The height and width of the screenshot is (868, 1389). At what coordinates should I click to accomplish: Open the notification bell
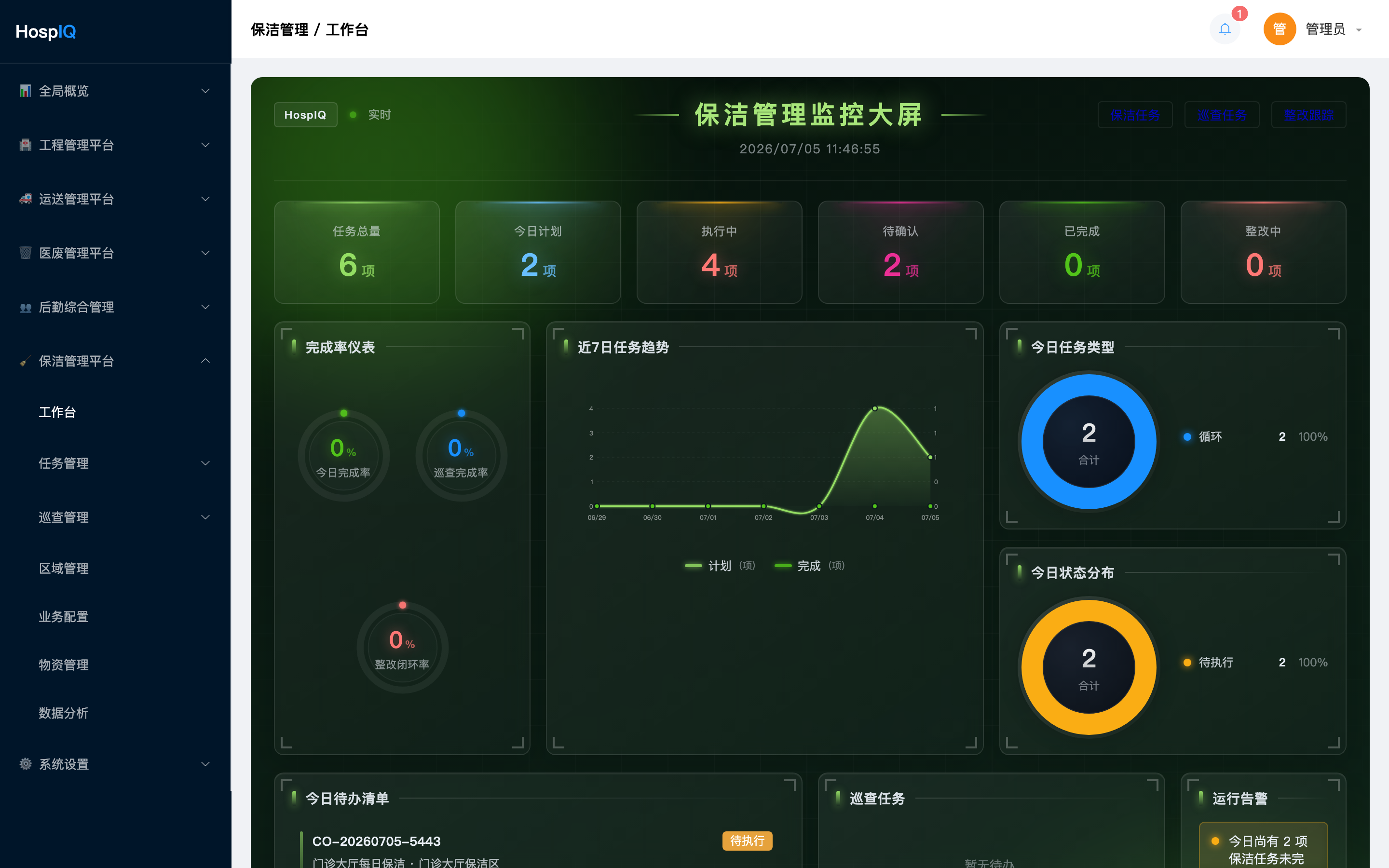point(1224,29)
